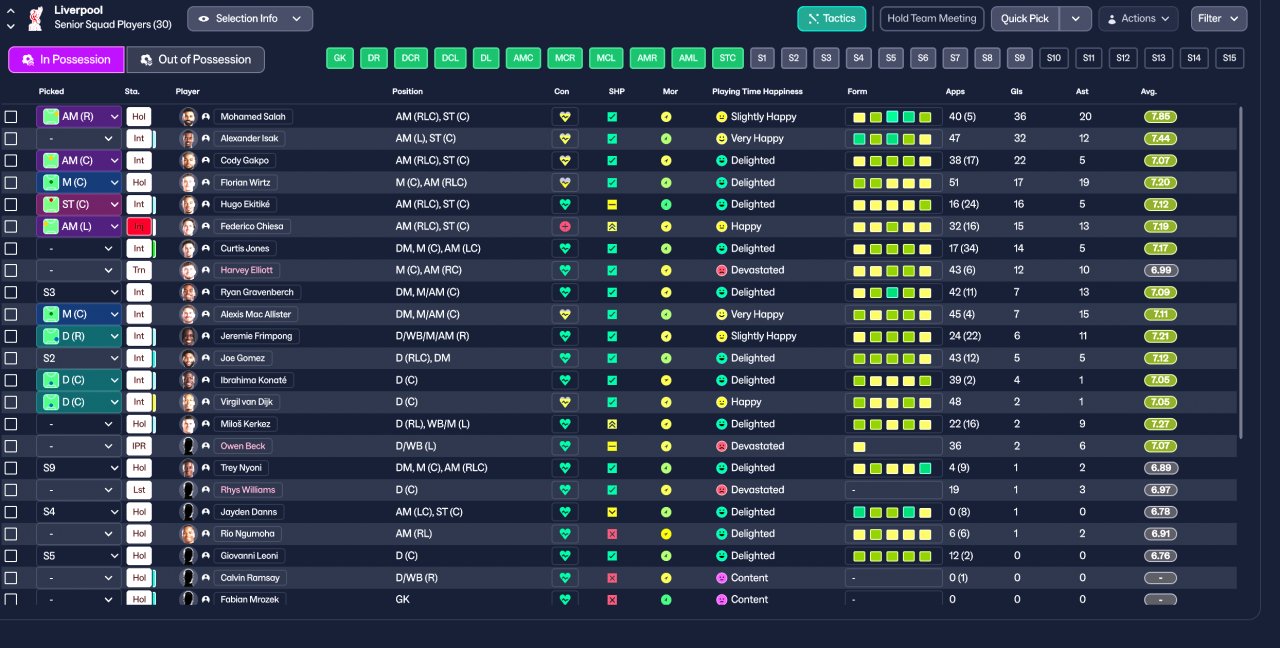
Task: Click Owen Beck's yellow sharpness icon
Action: point(612,446)
